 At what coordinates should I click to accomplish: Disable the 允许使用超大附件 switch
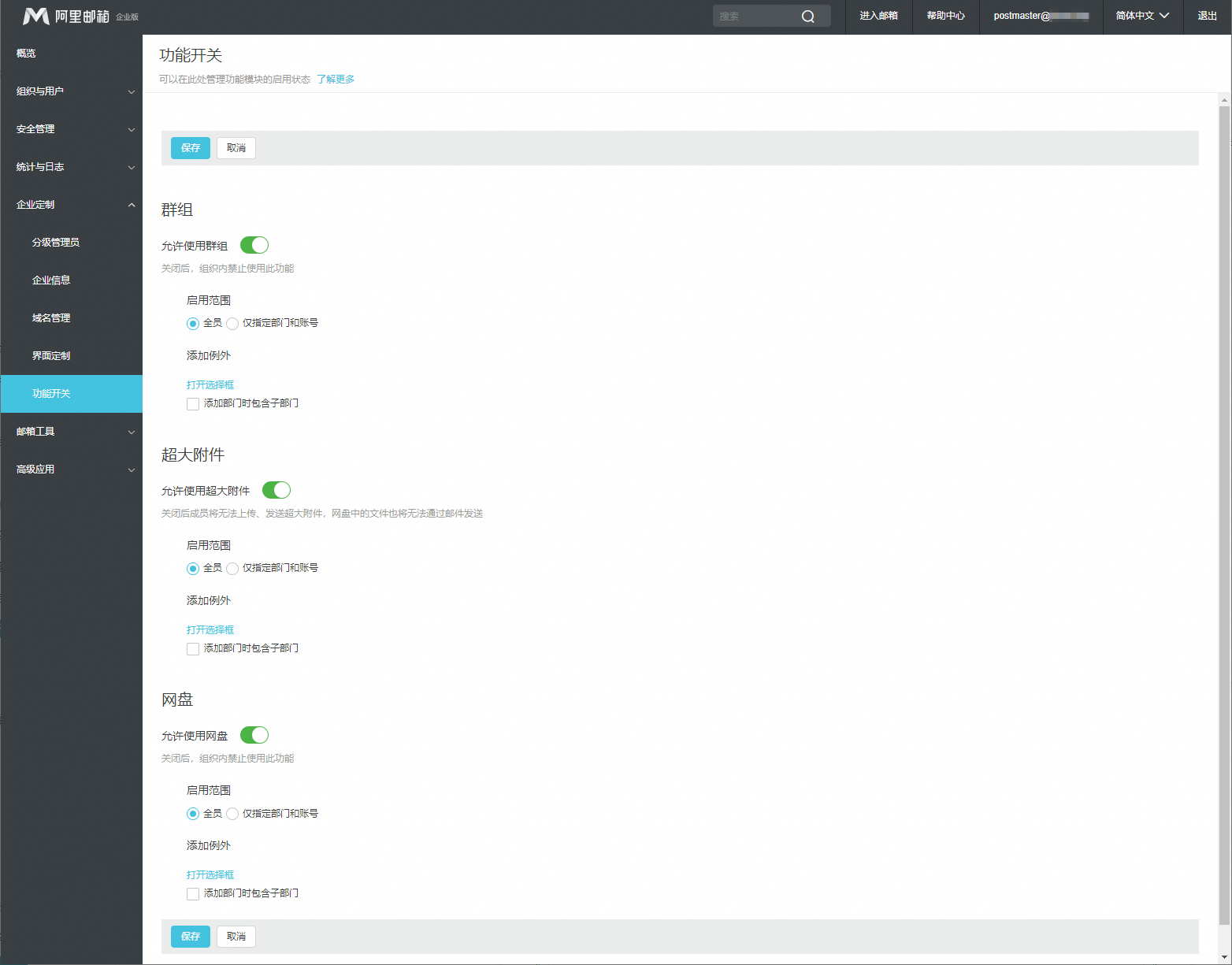tap(276, 490)
